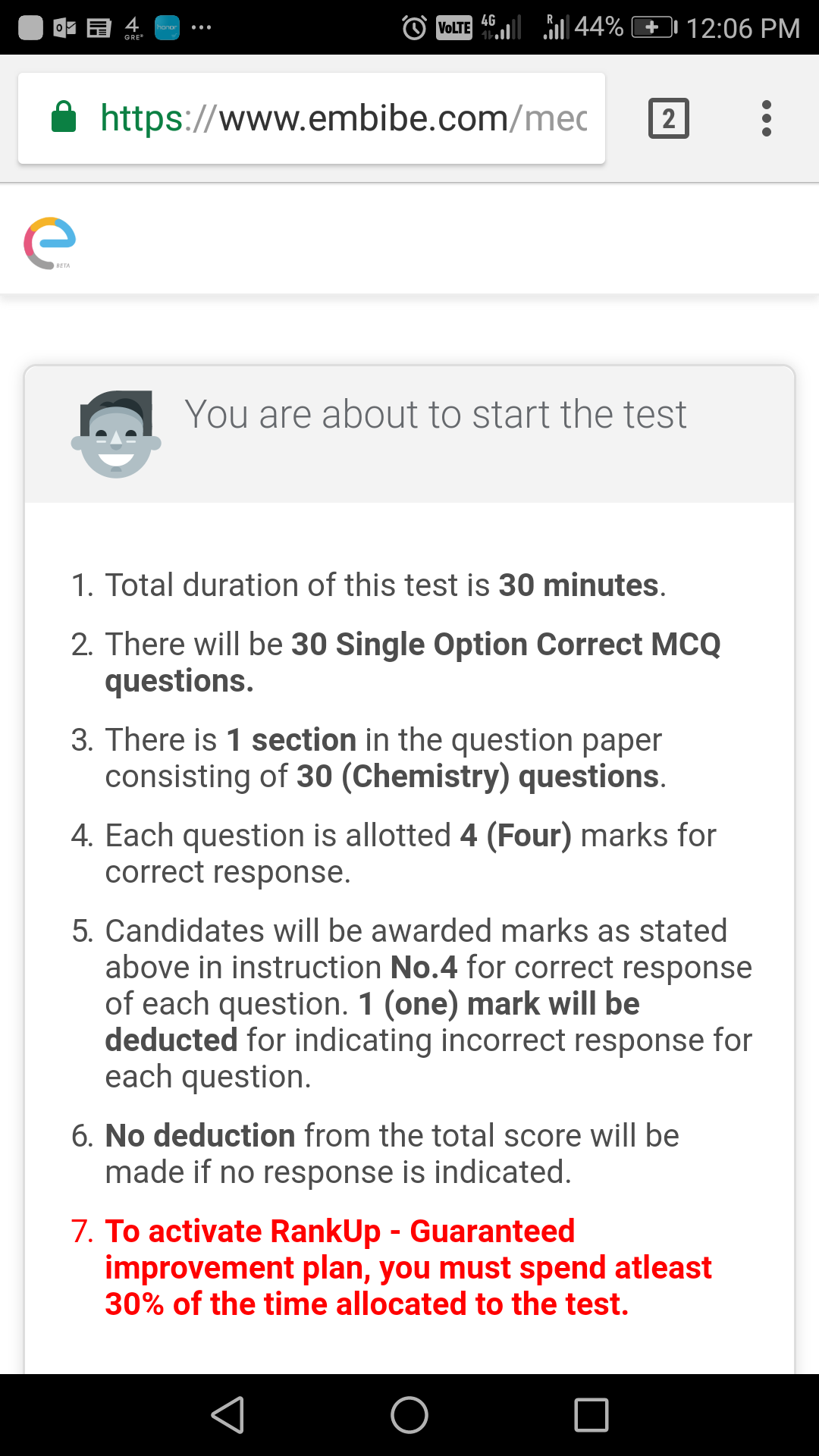Viewport: 819px width, 1456px height.
Task: Focus the embibe.com URL address bar
Action: (343, 118)
